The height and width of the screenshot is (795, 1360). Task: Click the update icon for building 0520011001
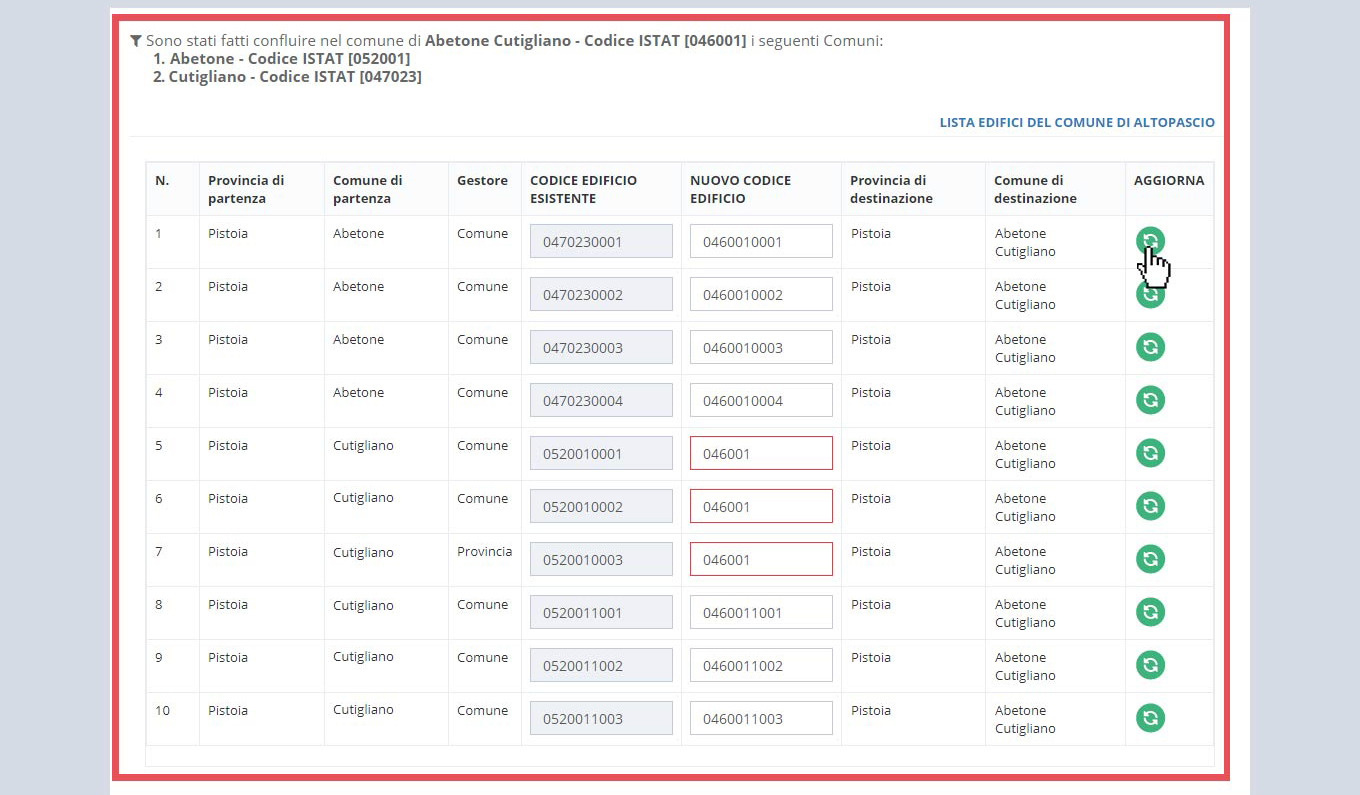tap(1150, 612)
